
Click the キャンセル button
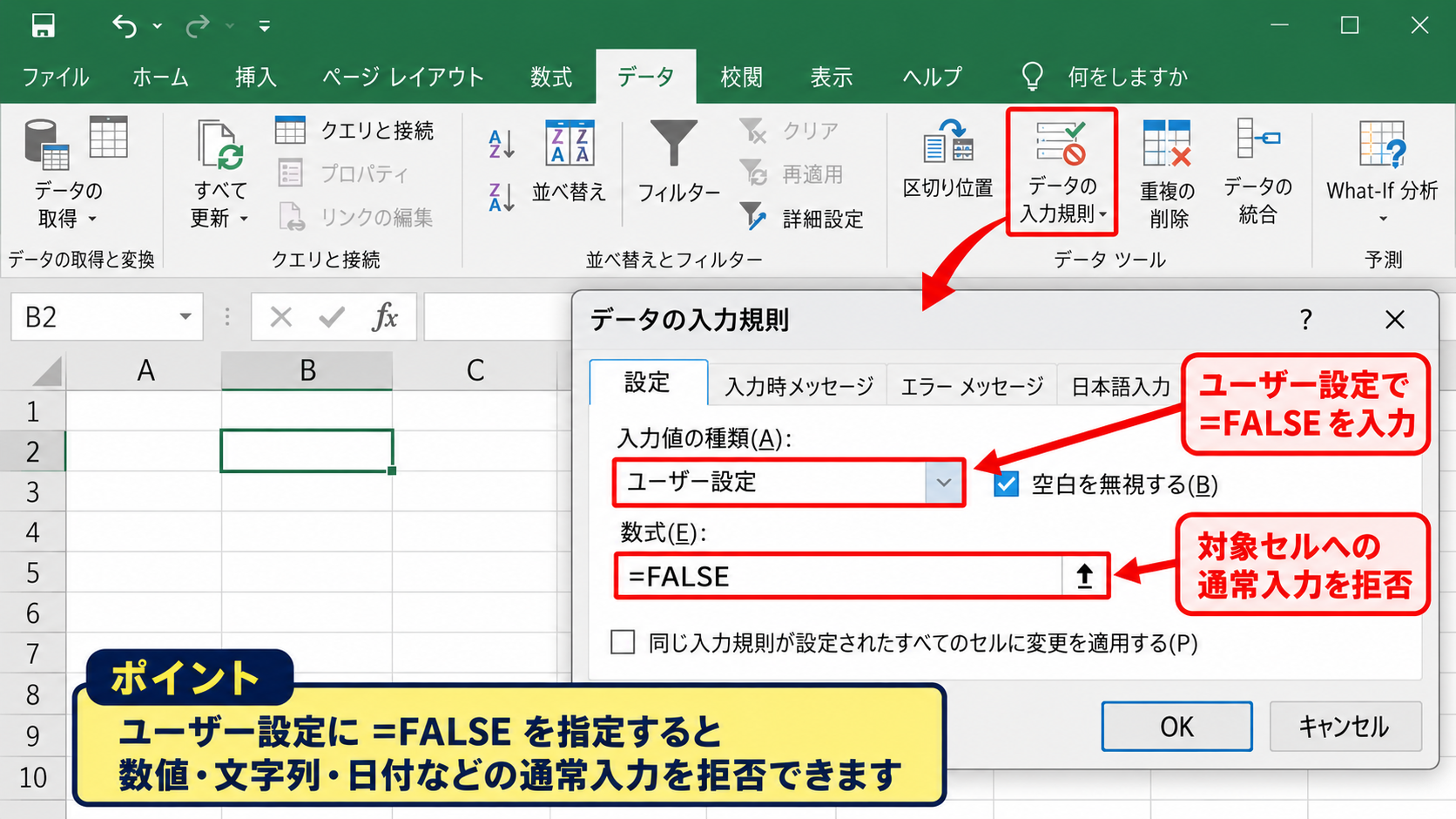click(1345, 726)
